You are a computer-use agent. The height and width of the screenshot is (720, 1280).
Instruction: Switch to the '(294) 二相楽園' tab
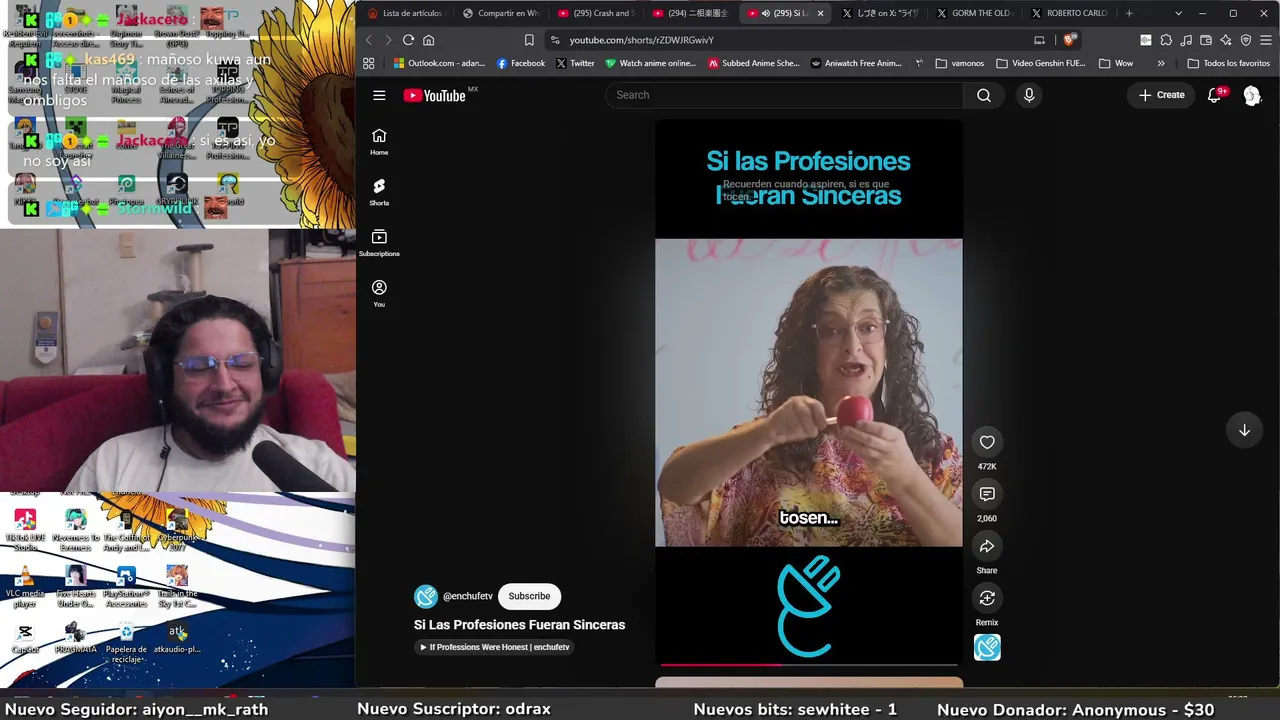(x=690, y=13)
